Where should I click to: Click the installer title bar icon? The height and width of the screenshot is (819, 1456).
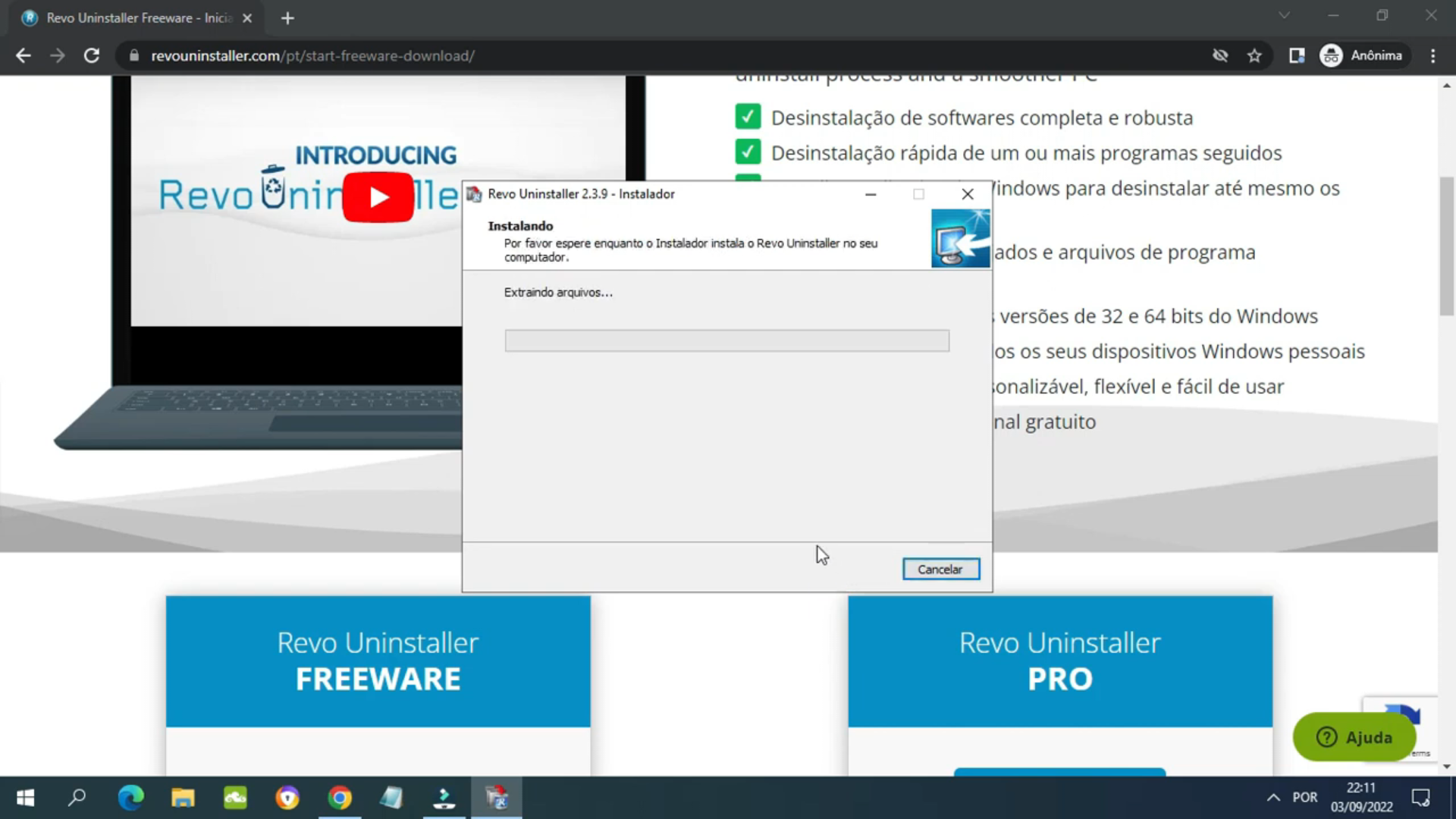(474, 194)
